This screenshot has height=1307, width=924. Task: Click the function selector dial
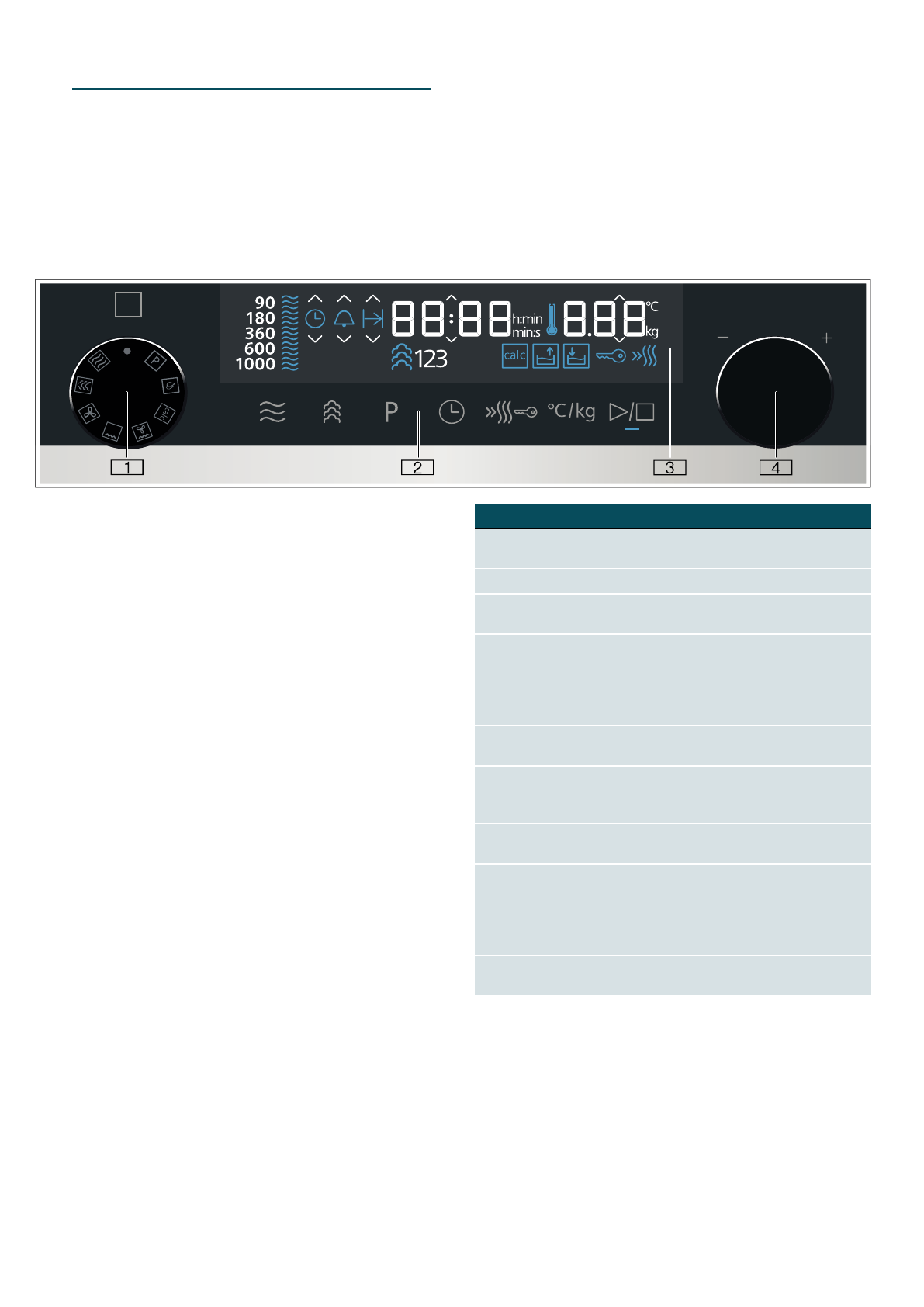tap(127, 393)
